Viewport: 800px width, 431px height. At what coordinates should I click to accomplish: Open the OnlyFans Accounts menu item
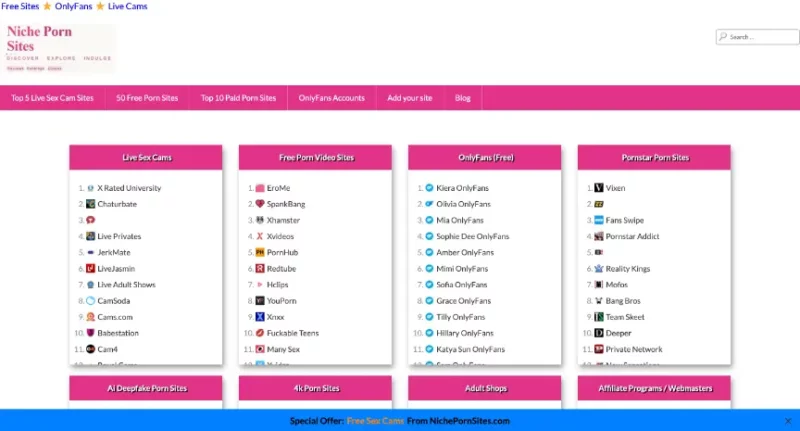coord(332,98)
